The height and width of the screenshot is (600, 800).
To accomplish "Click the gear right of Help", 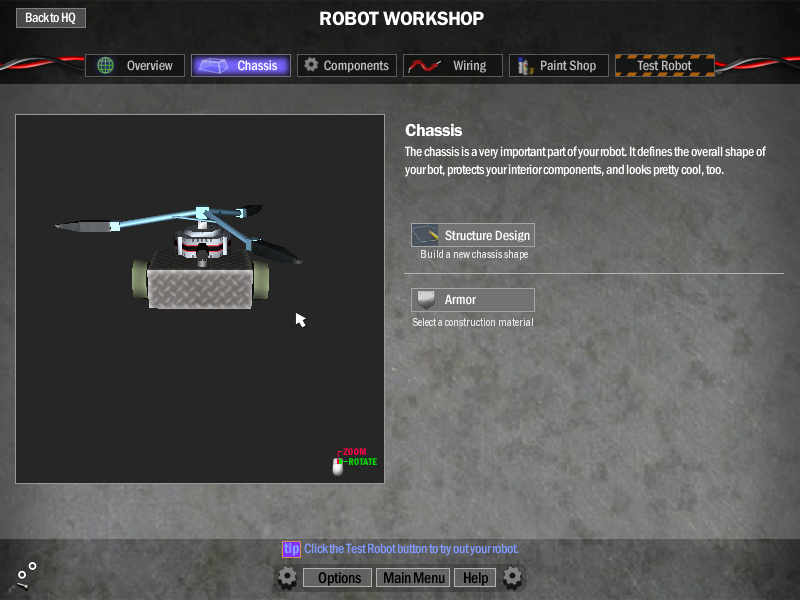I will coord(512,577).
